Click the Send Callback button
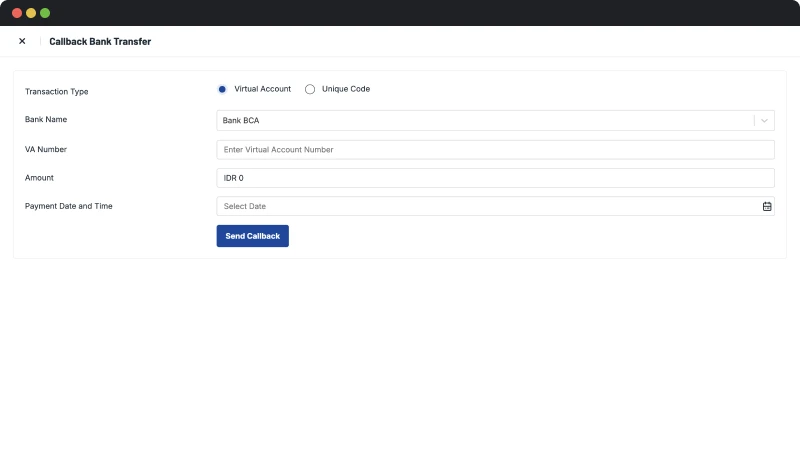The width and height of the screenshot is (800, 462). click(253, 236)
